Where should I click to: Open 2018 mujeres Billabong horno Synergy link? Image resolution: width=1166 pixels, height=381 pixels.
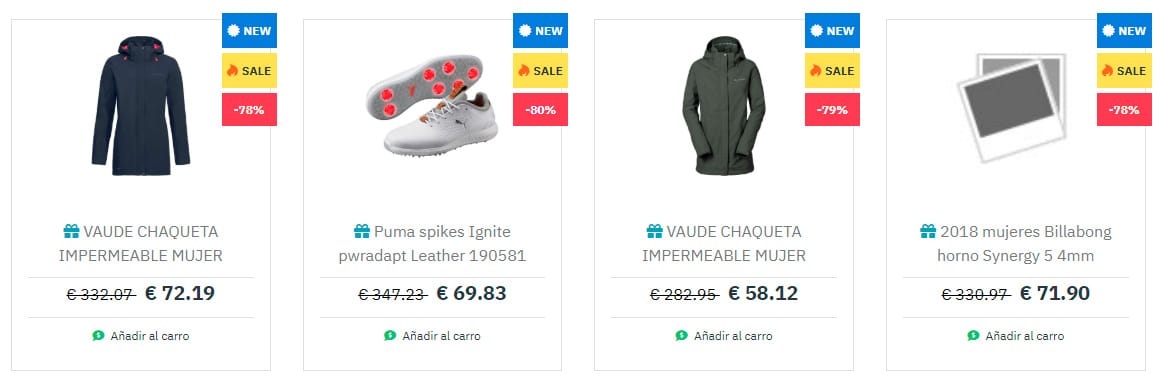click(x=1016, y=243)
